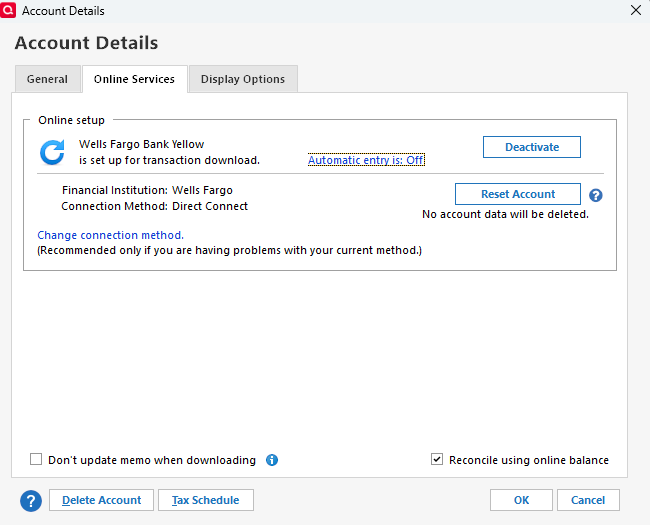
Task: Click info icon next to memo option
Action: [272, 460]
